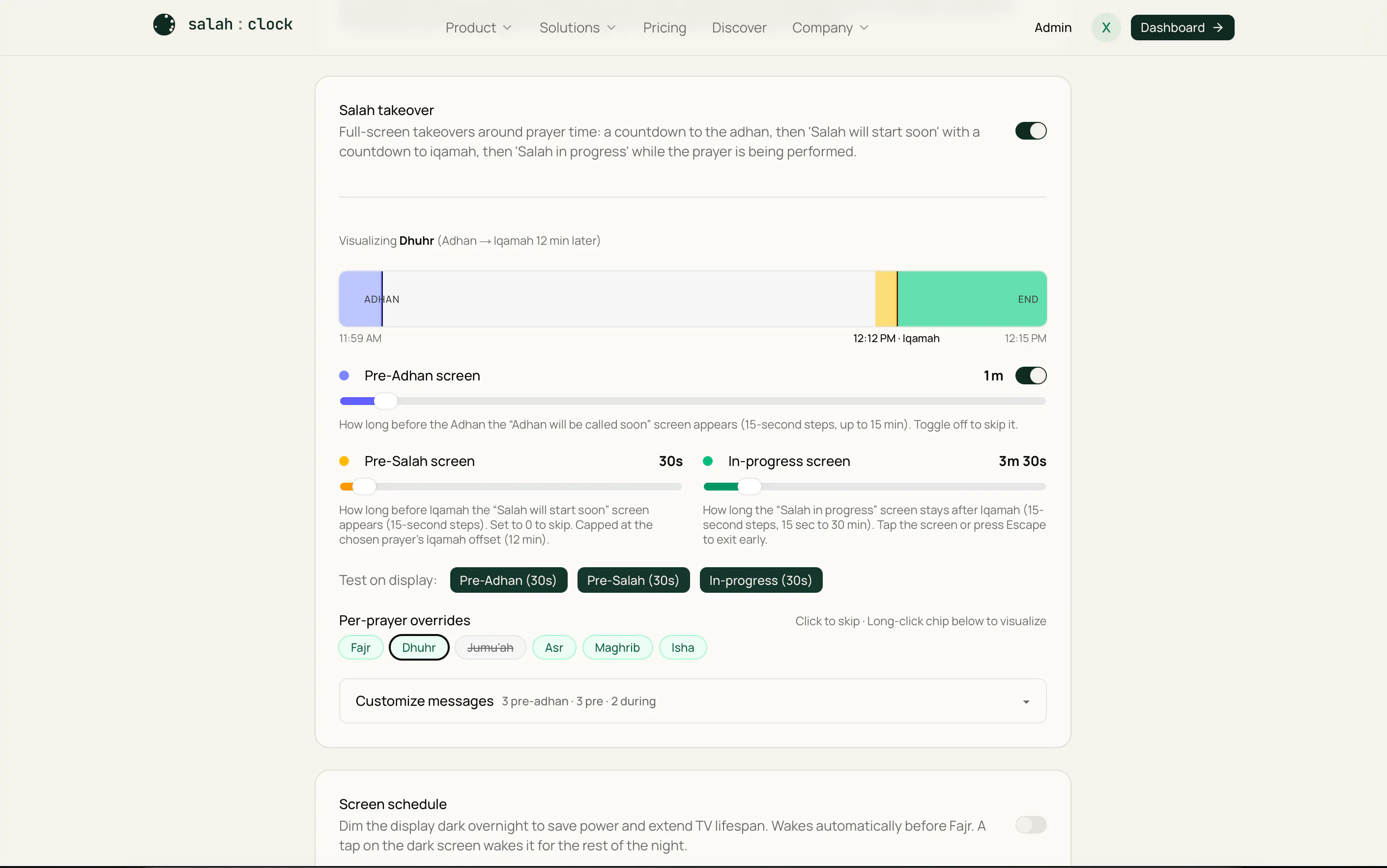Test the Pre-Salah (30s) screen

pos(633,580)
